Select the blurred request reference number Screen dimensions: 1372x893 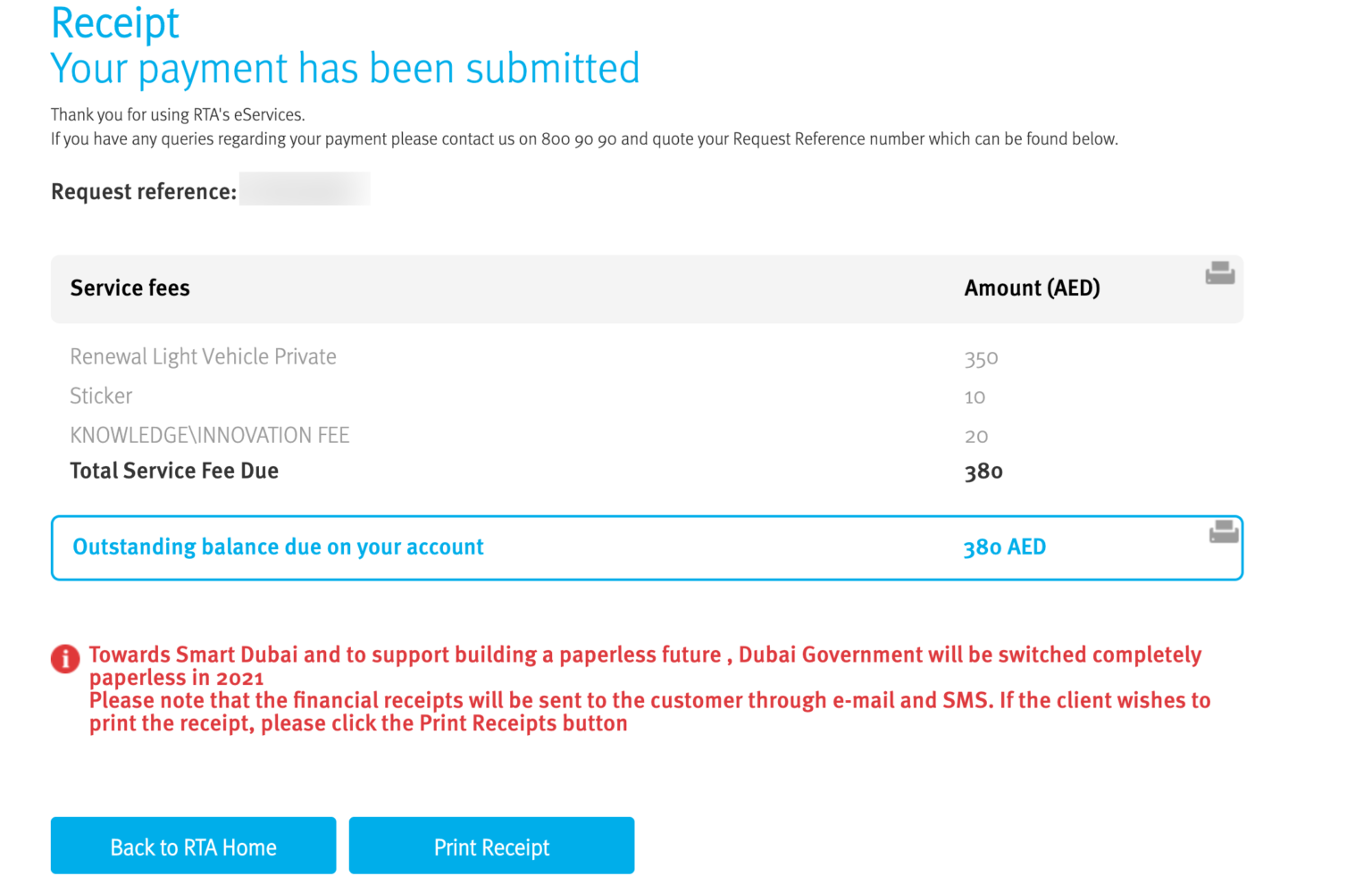coord(305,189)
